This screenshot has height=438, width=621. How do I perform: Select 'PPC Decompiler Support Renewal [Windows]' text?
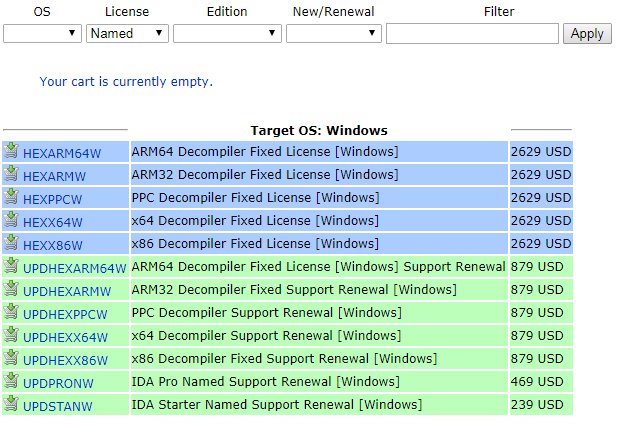pos(267,312)
